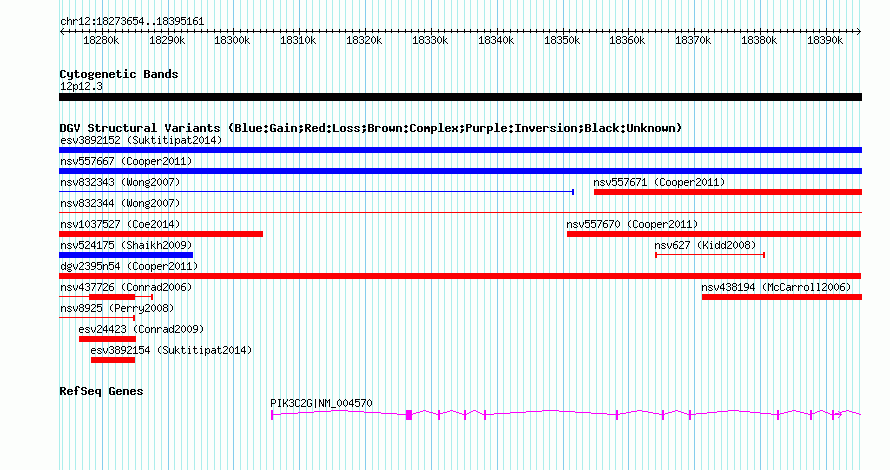
Task: Select nsv8925 (Perry2008) variant label
Action: click(117, 308)
